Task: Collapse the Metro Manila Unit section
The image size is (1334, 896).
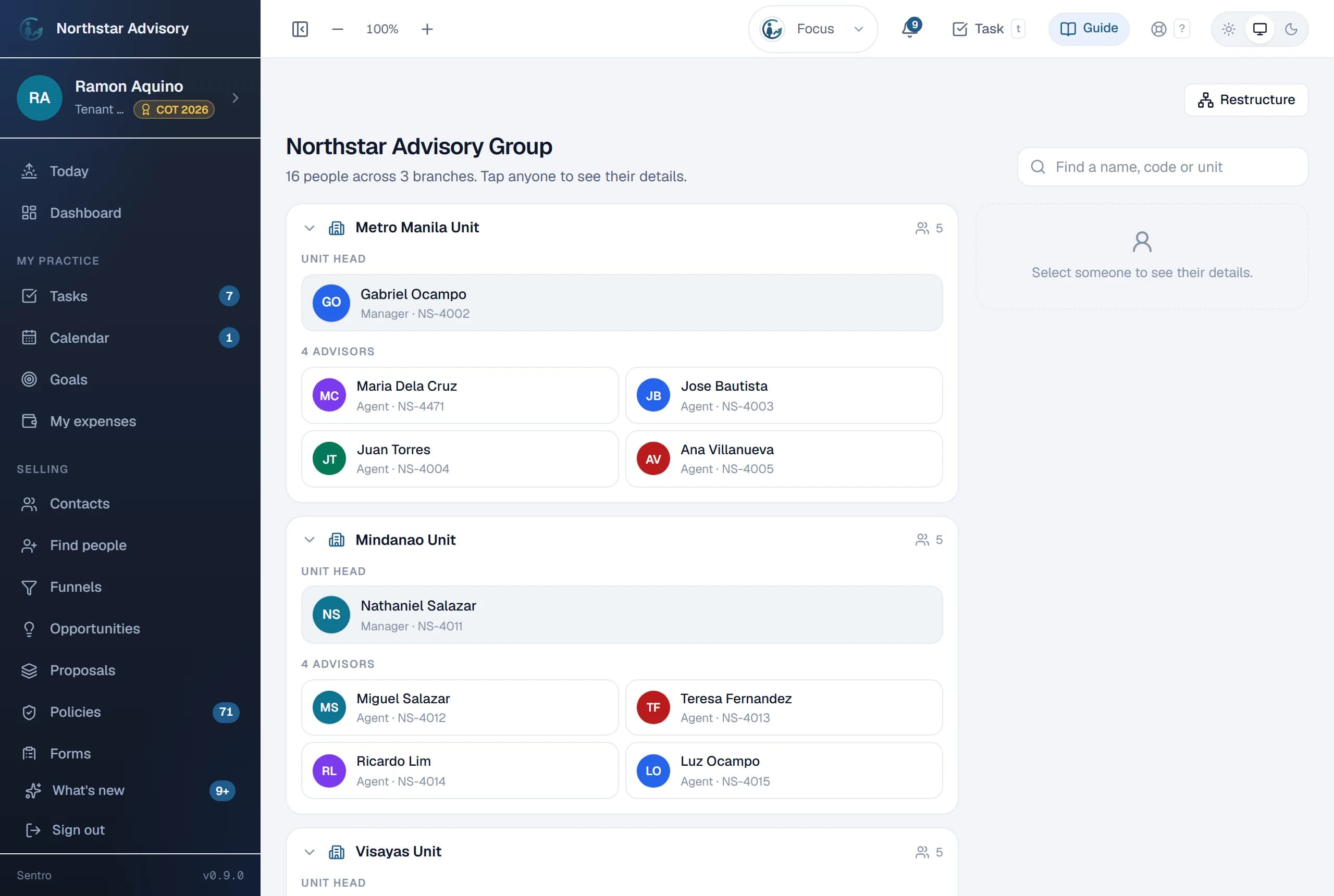Action: 309,228
